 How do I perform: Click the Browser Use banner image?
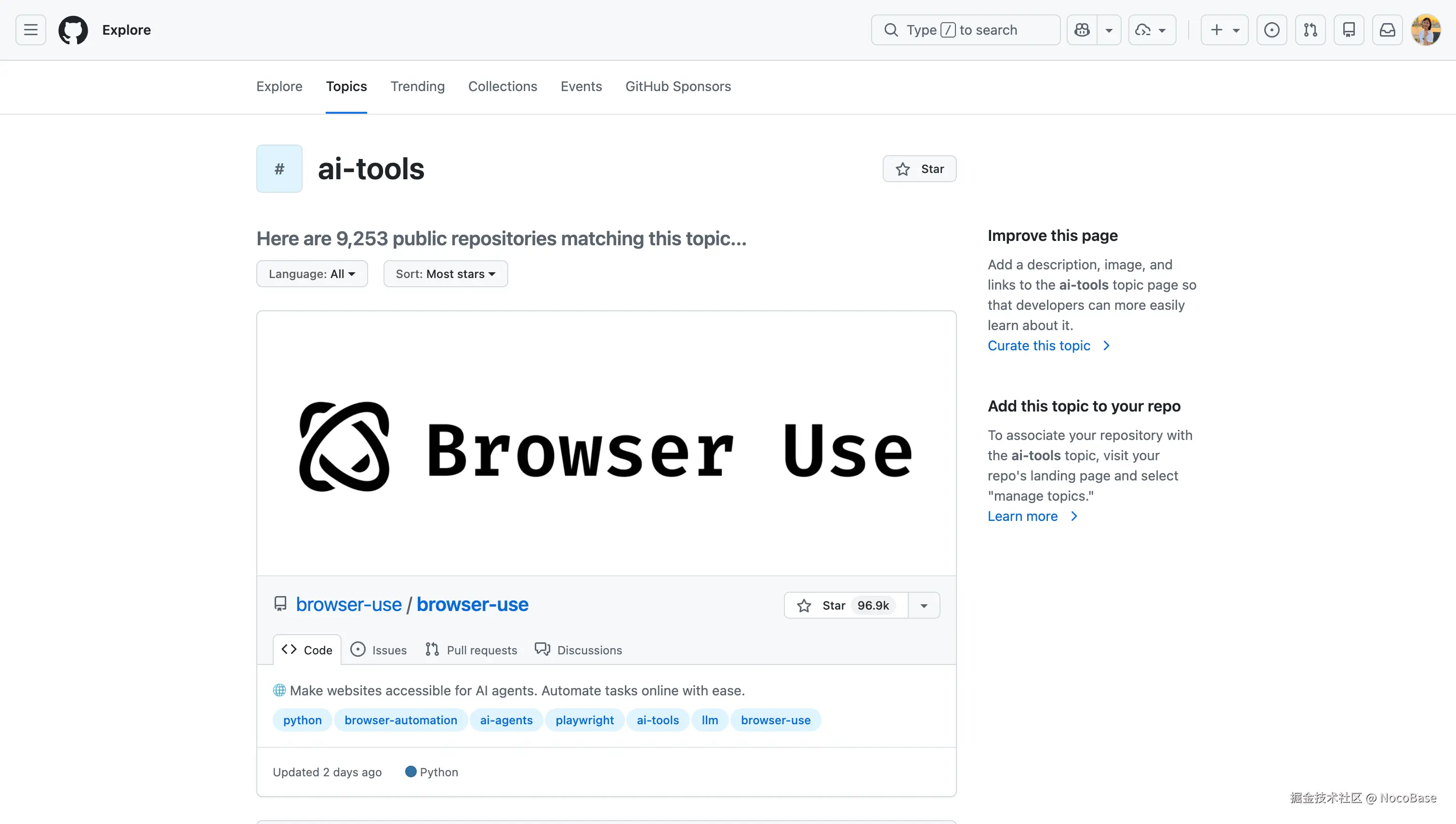[x=607, y=444]
